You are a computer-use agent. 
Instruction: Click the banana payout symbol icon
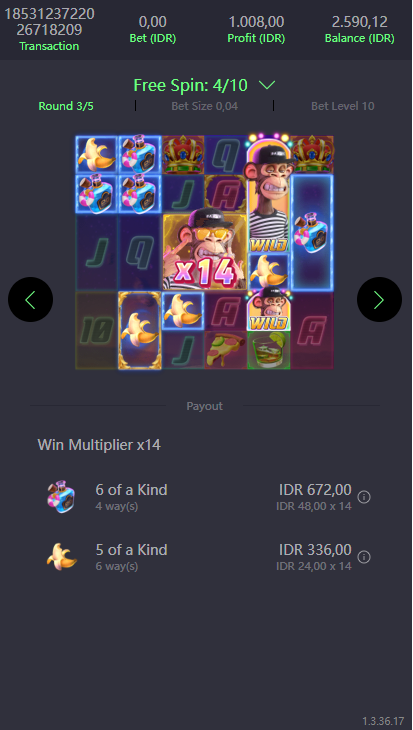click(x=61, y=556)
